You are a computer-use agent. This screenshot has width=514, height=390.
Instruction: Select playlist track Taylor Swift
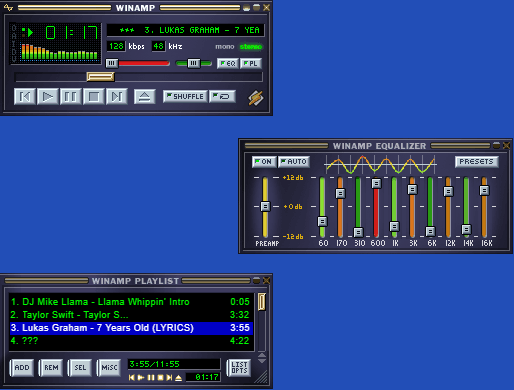[131, 315]
